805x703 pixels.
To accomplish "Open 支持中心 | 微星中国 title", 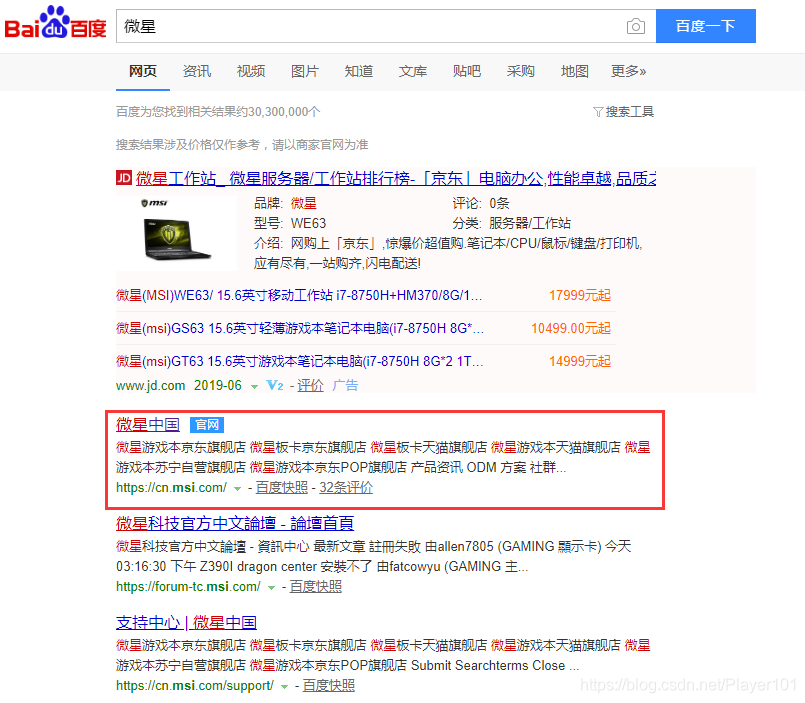I will [186, 622].
